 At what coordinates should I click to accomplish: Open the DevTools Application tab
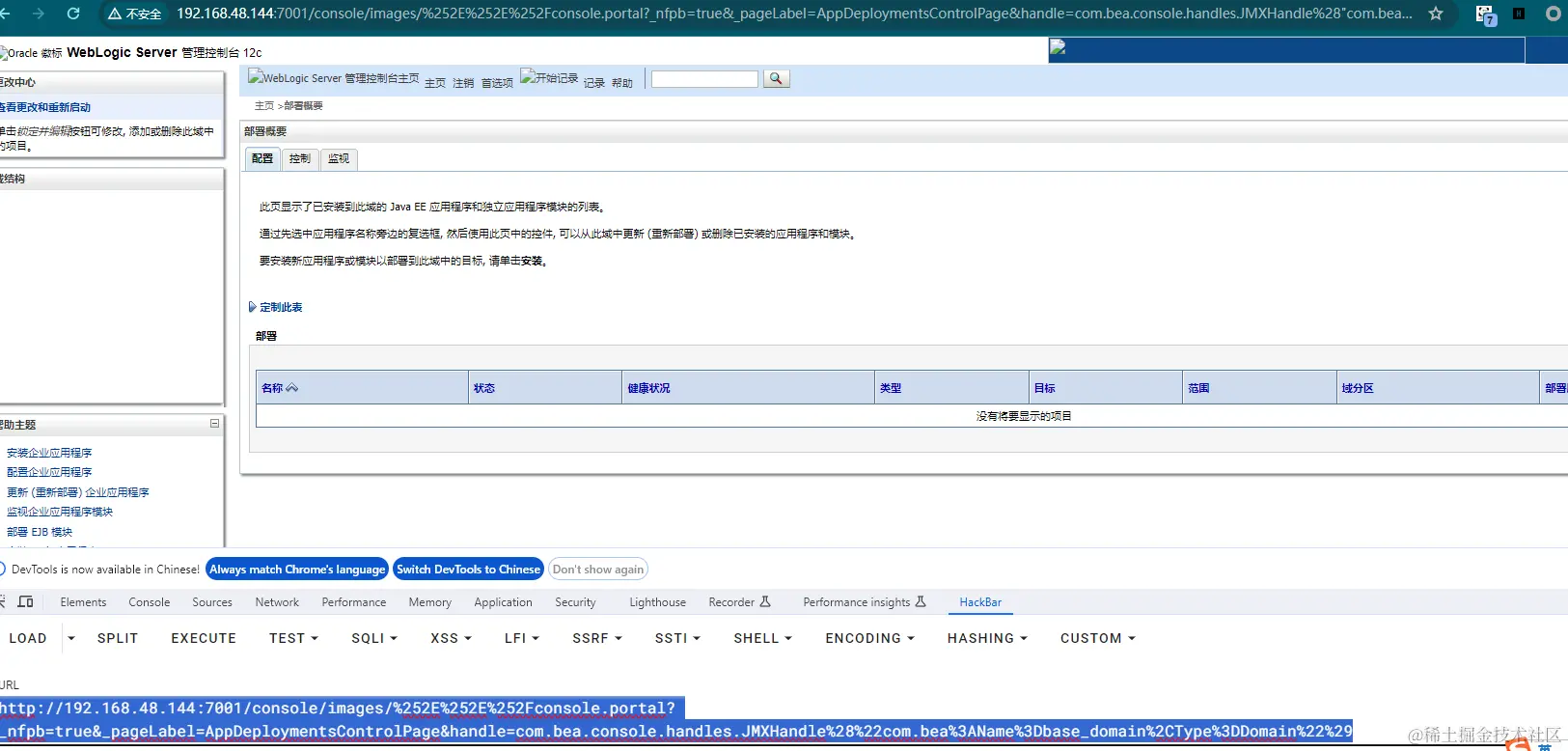pyautogui.click(x=503, y=602)
